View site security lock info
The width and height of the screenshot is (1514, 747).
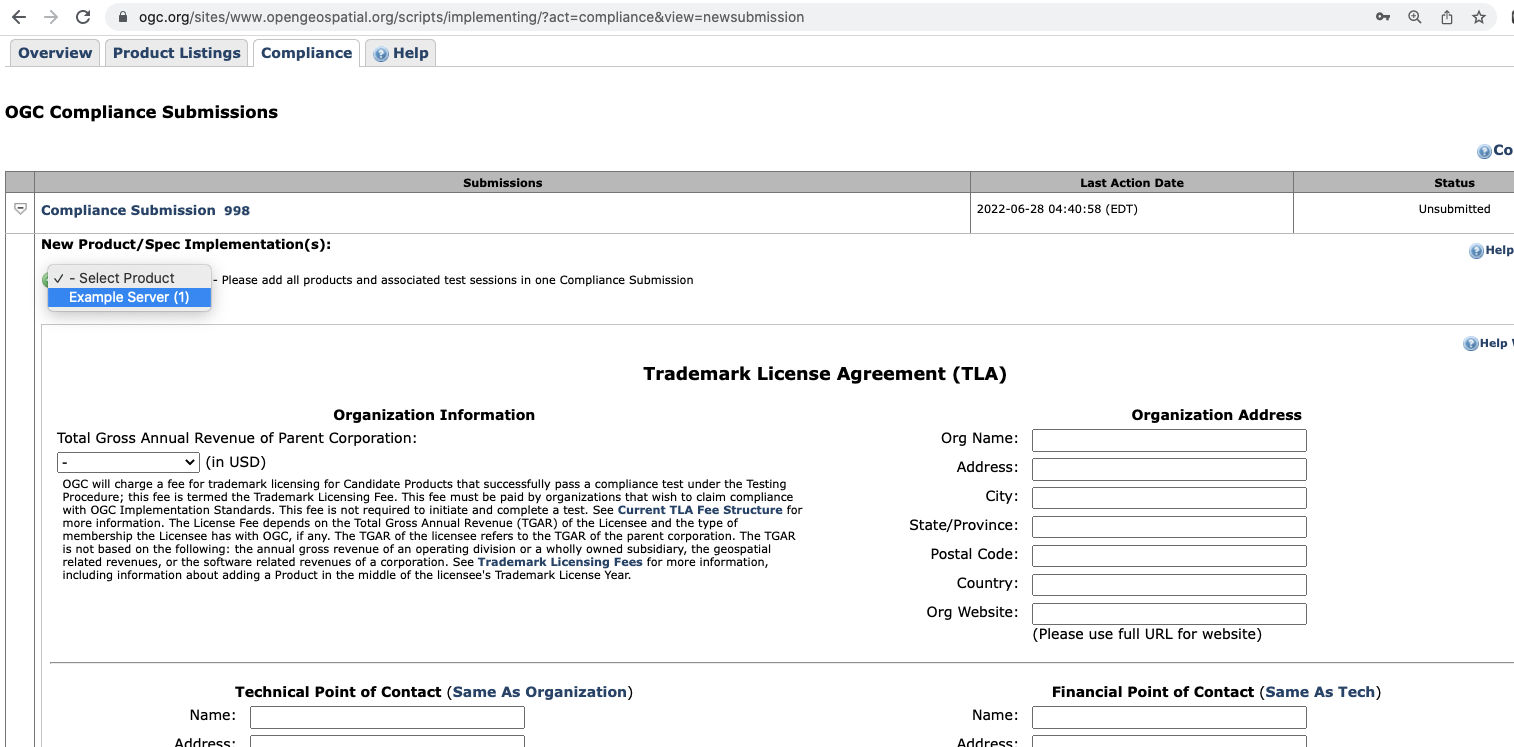[124, 17]
